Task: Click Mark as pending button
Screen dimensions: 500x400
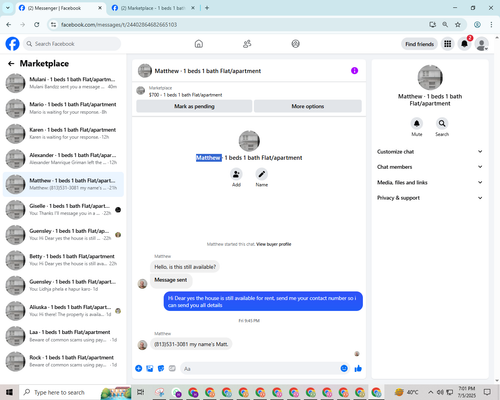Action: [x=194, y=106]
